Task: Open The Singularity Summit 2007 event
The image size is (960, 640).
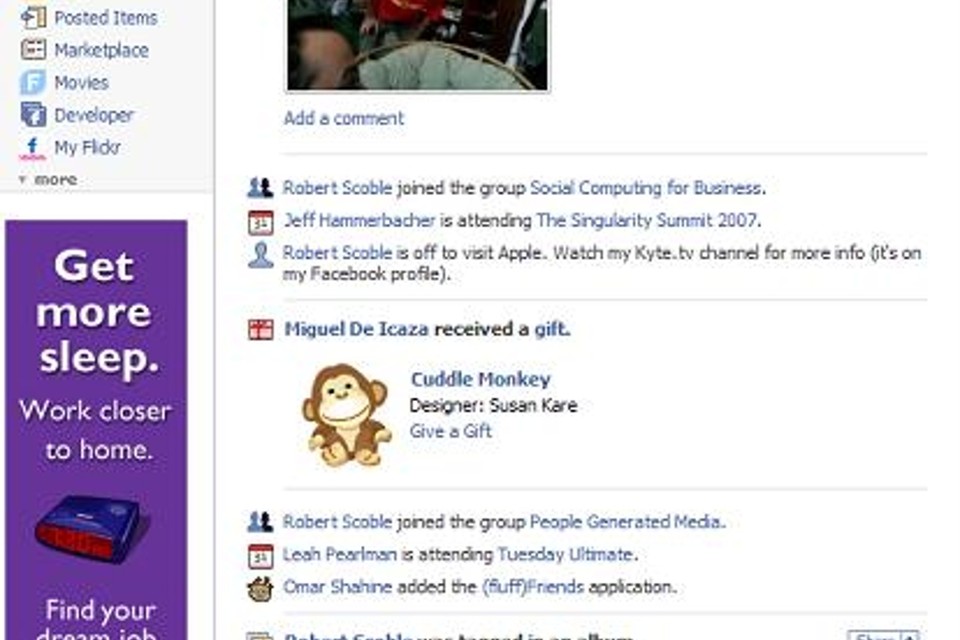Action: point(647,220)
